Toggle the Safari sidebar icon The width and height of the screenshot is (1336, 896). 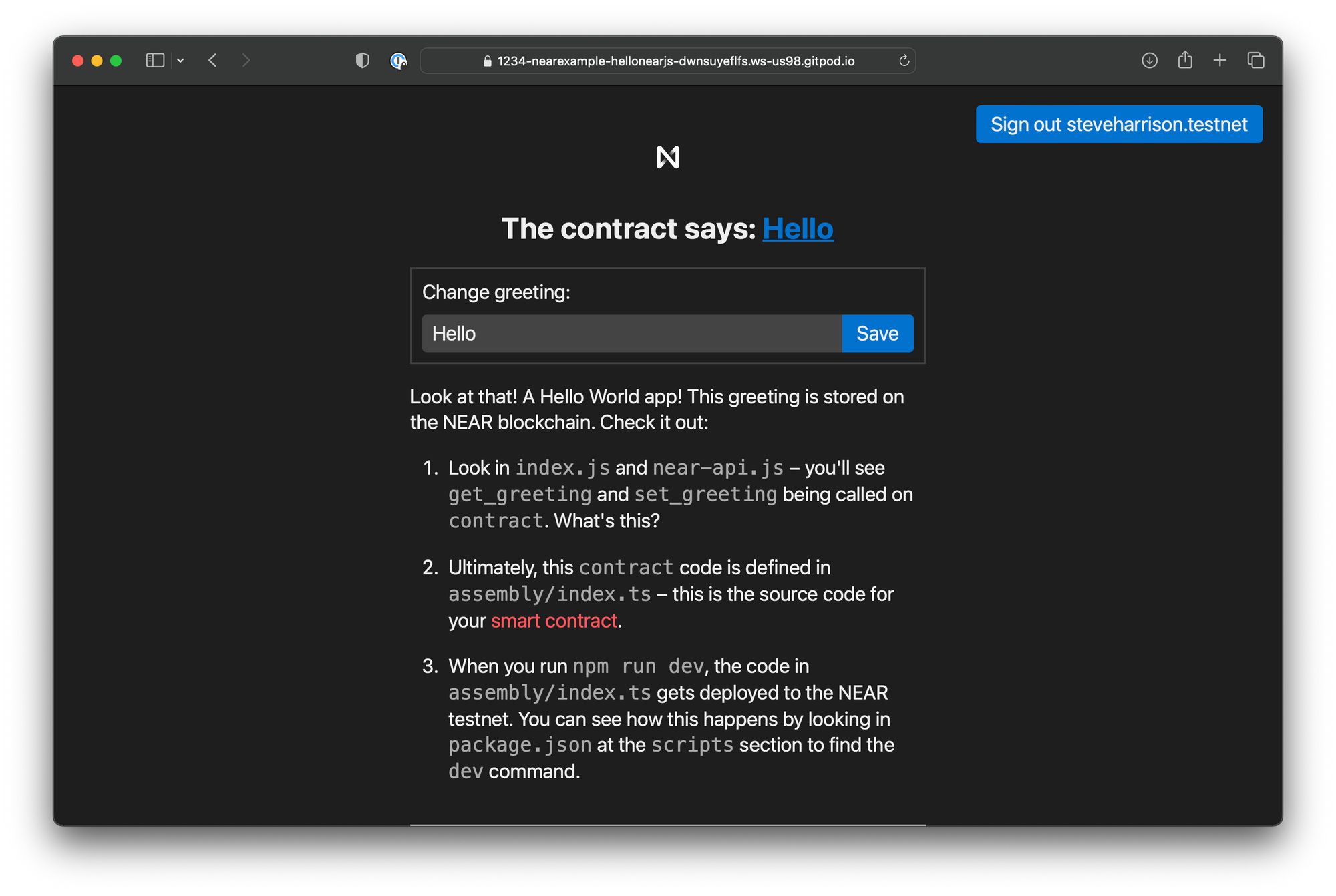coord(155,61)
